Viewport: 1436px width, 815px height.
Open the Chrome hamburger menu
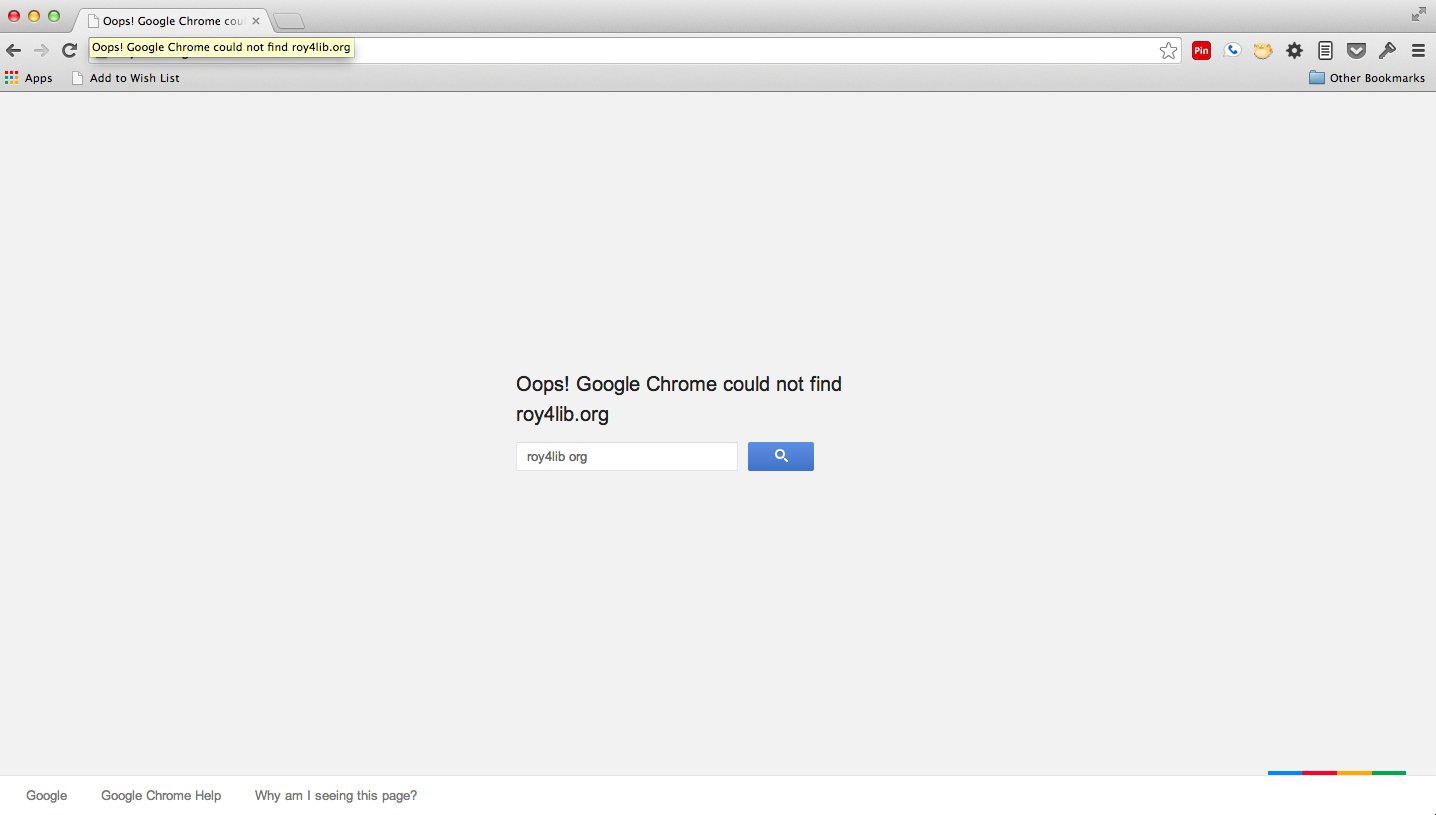point(1418,51)
